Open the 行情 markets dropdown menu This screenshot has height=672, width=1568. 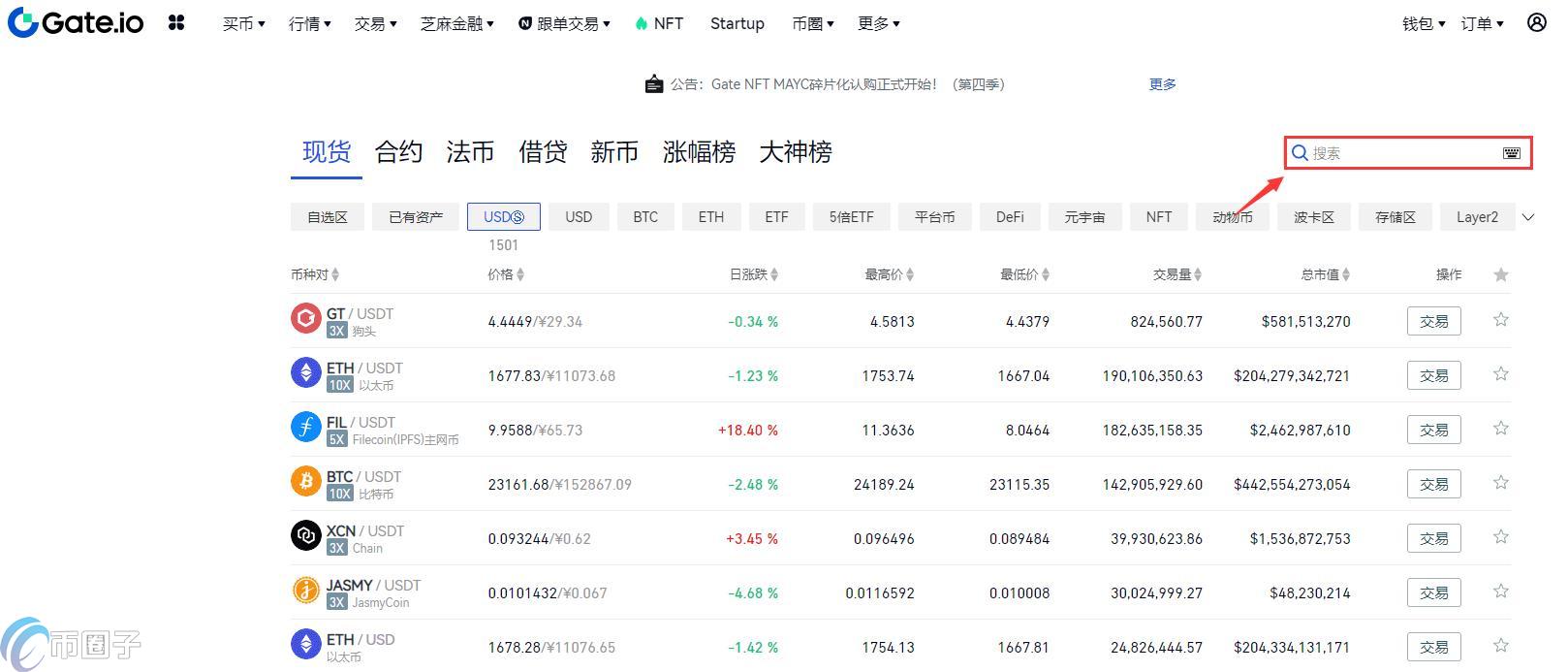(309, 23)
